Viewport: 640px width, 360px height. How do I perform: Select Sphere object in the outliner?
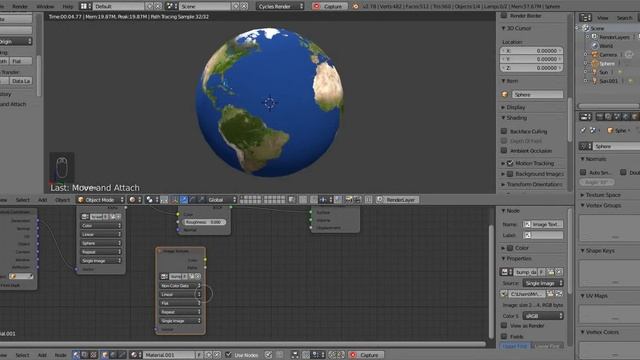click(x=607, y=63)
